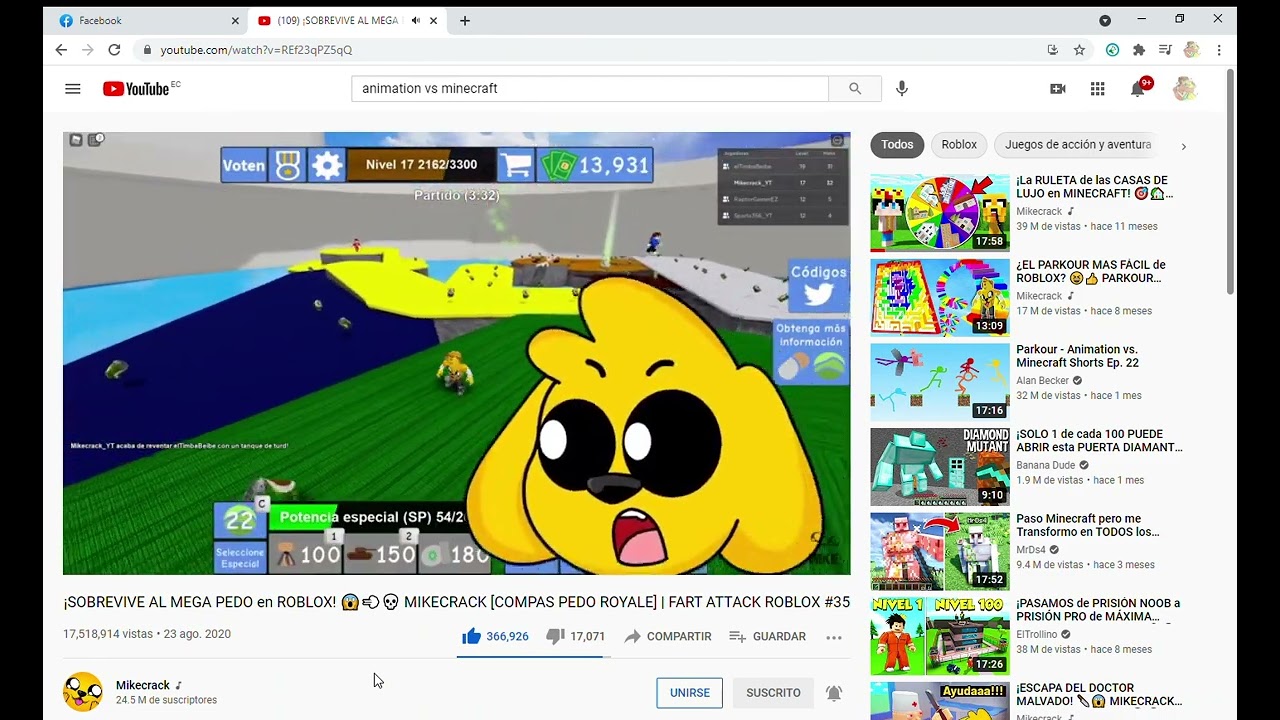Close the Facebook tab
The image size is (1280, 720).
click(x=235, y=20)
